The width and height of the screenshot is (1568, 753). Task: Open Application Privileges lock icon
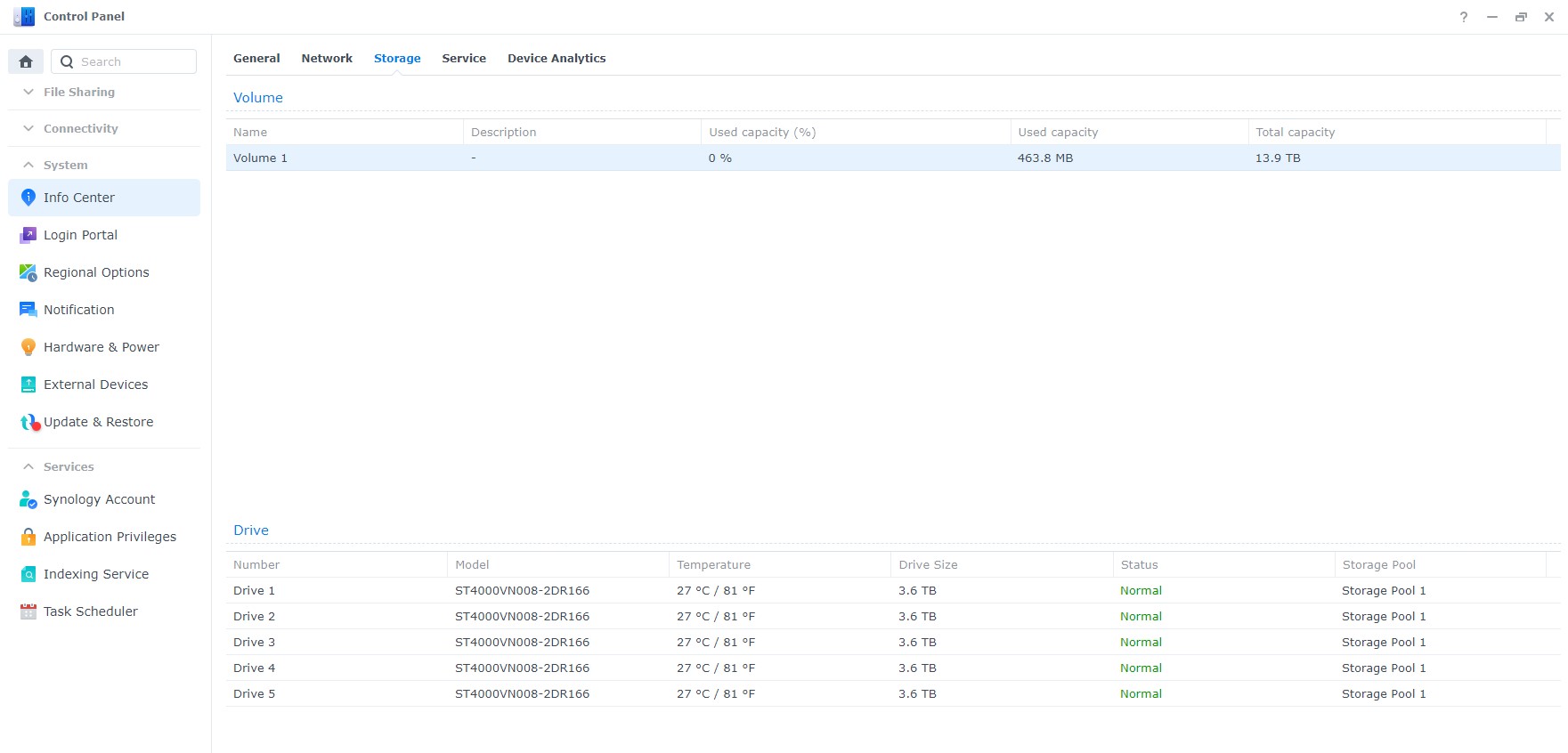click(x=28, y=537)
